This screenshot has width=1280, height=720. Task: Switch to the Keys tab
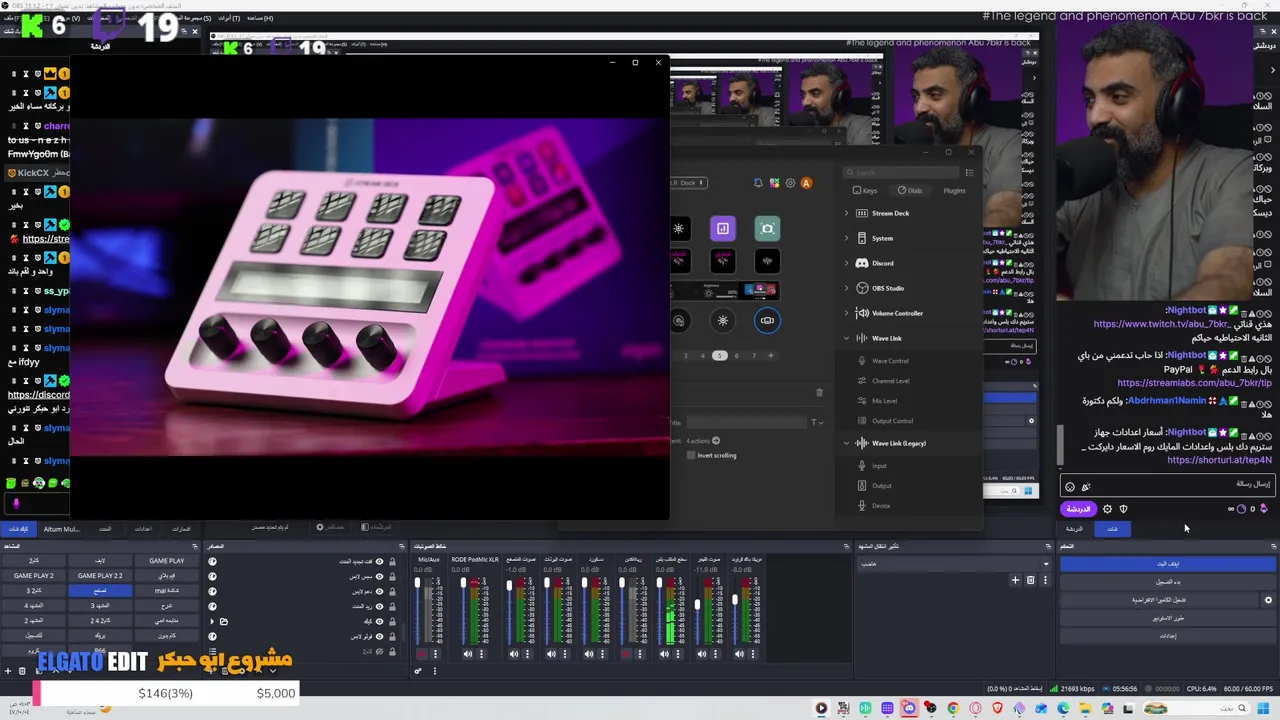[x=864, y=190]
